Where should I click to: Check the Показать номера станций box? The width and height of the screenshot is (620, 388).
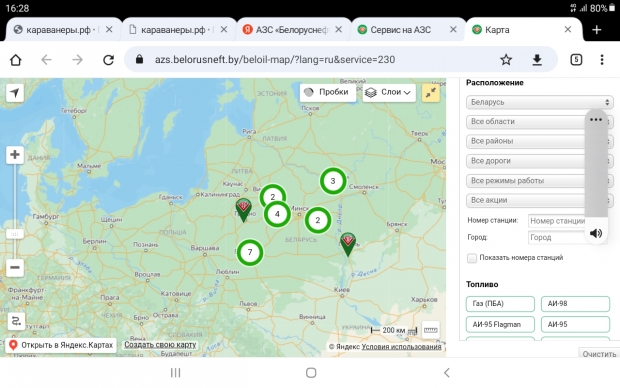coord(472,258)
